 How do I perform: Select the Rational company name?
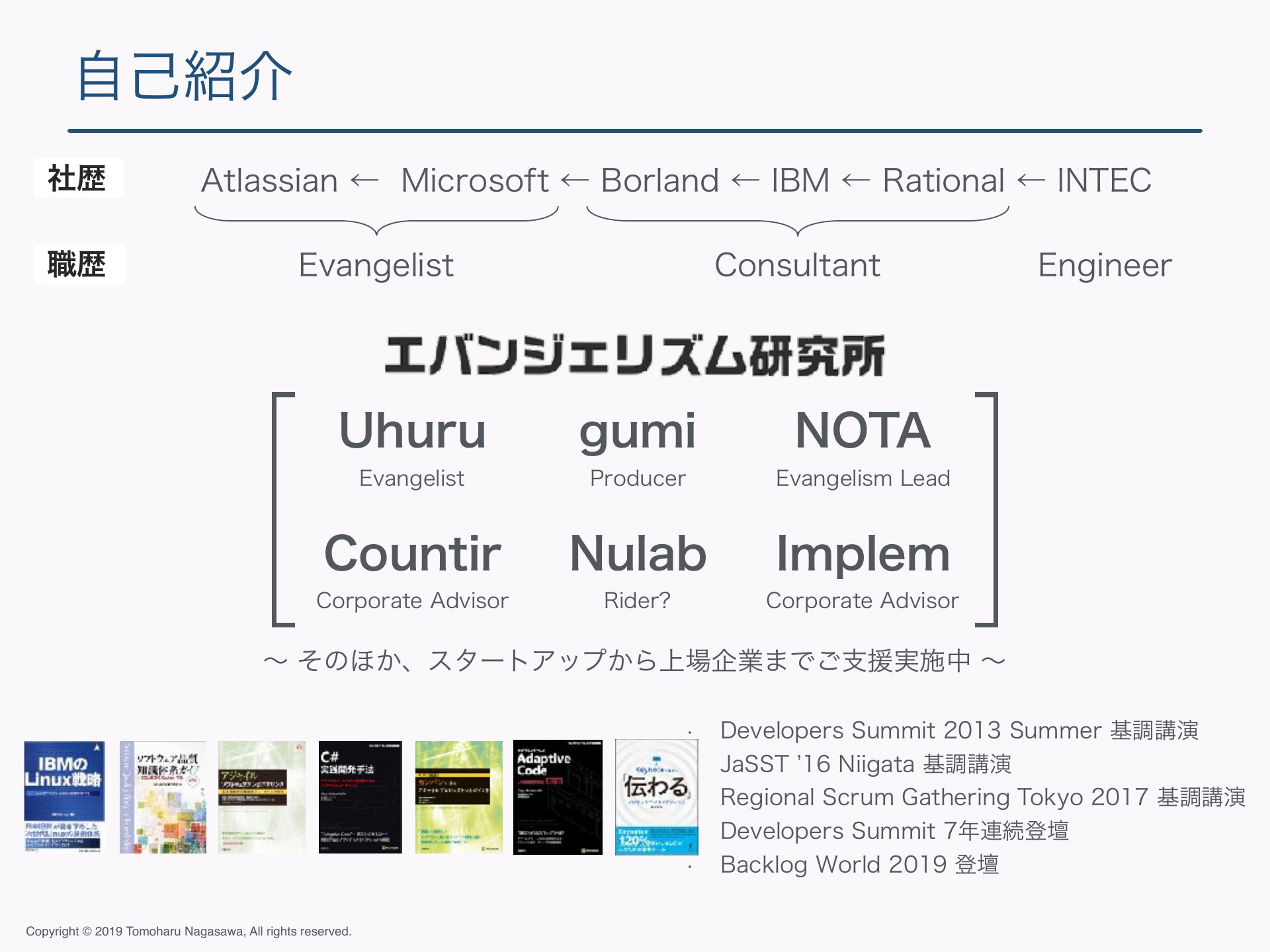pos(944,180)
